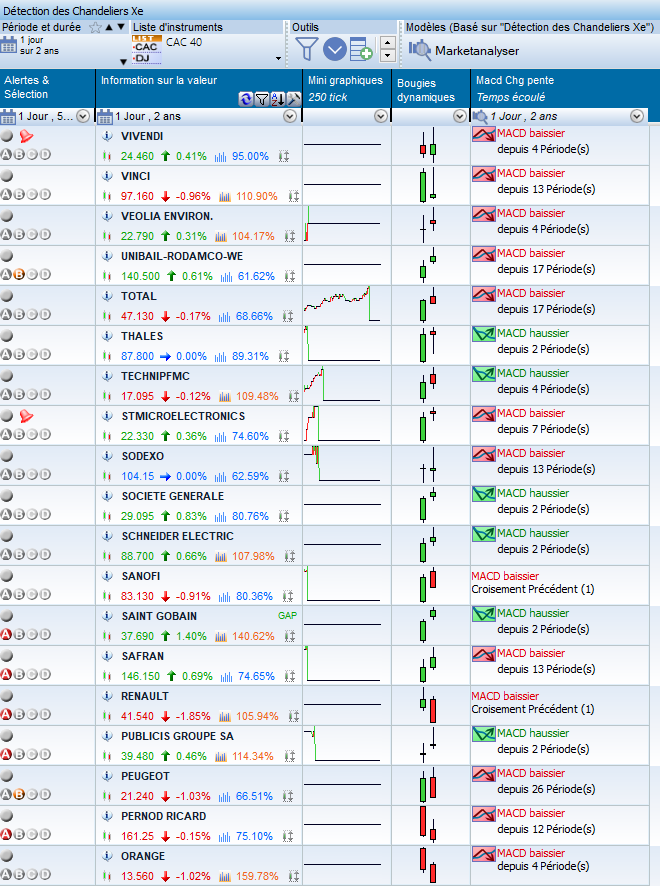
Task: Open the TECHNIPFMC mini chart
Action: pos(342,385)
